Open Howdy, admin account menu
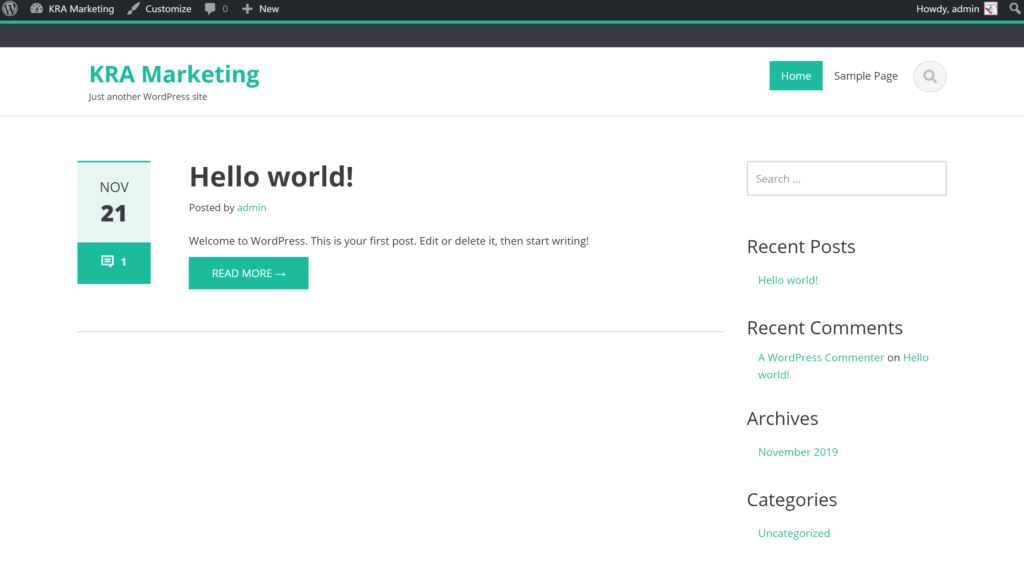Viewport: 1024px width, 563px height. (947, 8)
